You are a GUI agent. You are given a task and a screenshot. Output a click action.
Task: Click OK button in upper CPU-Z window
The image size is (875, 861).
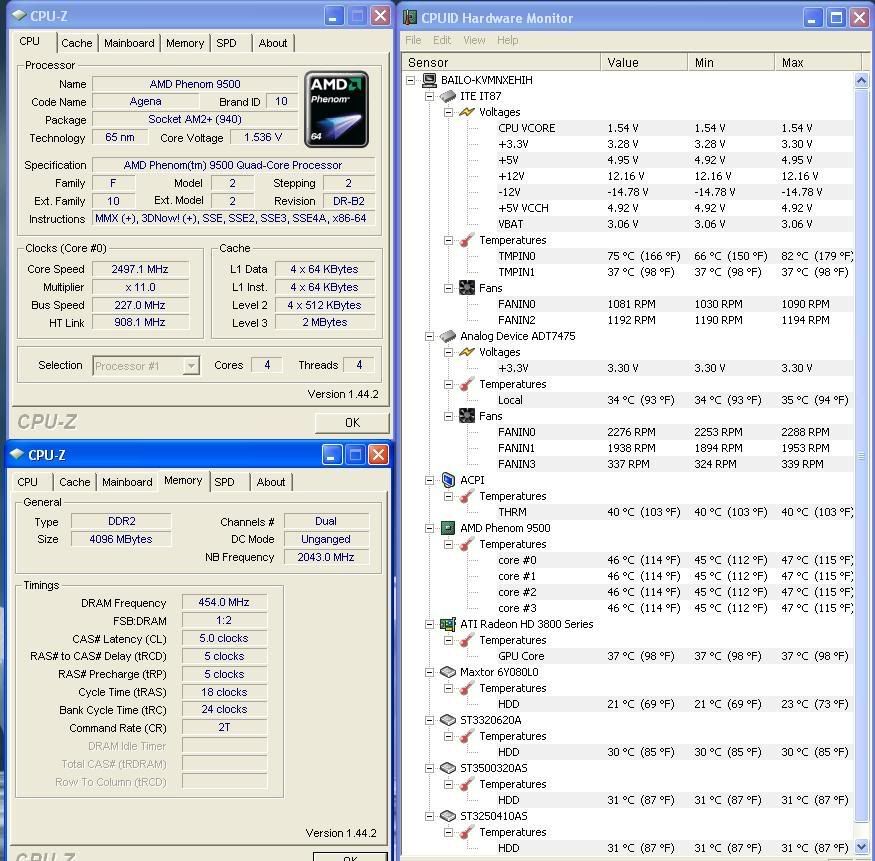[x=352, y=422]
